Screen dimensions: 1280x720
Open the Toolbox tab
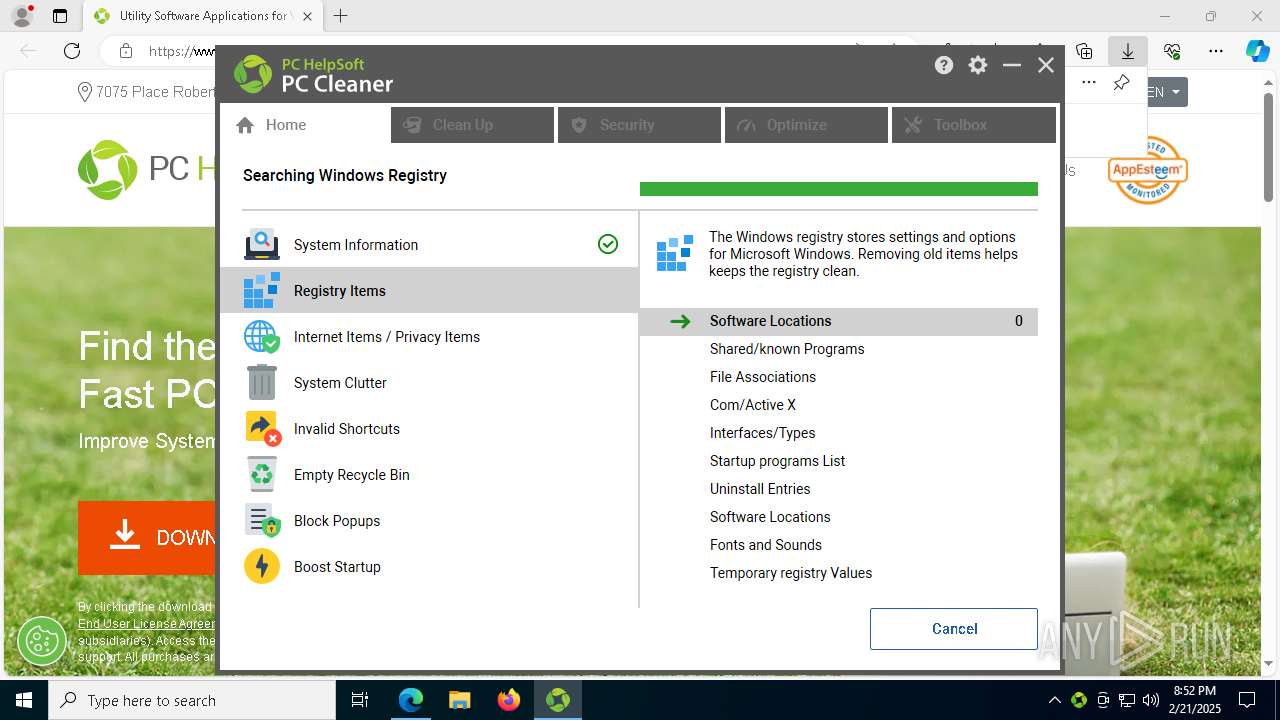tap(973, 125)
